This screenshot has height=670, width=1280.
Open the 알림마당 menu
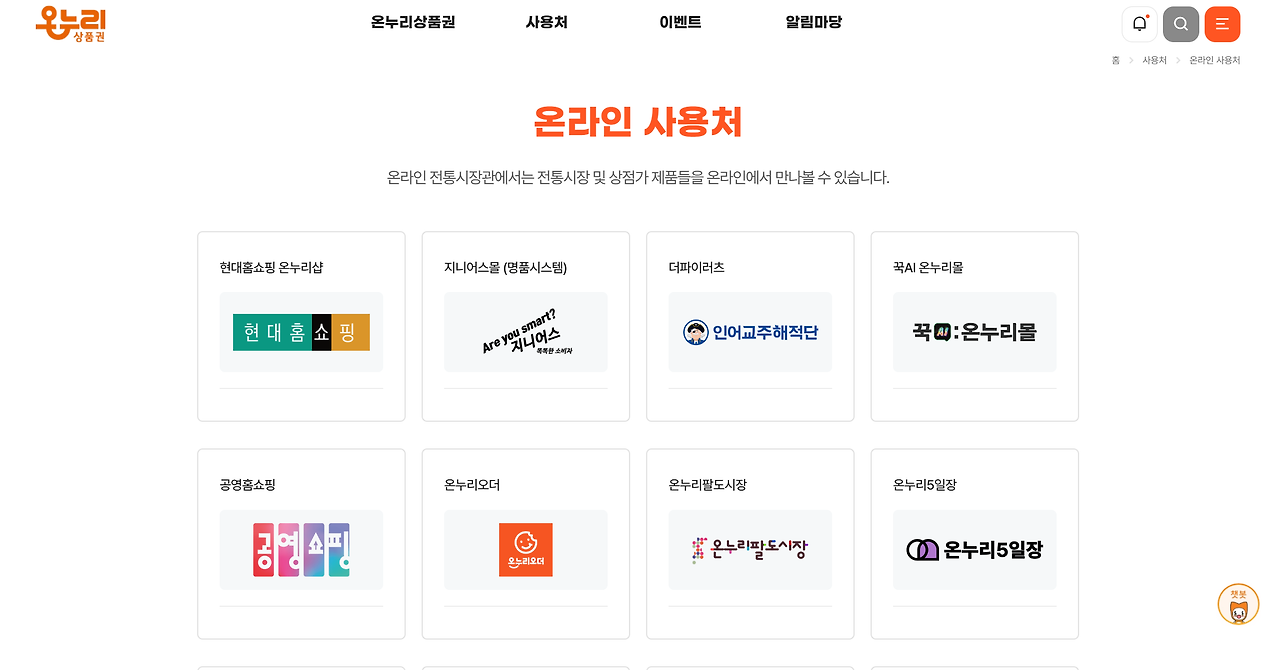[814, 22]
